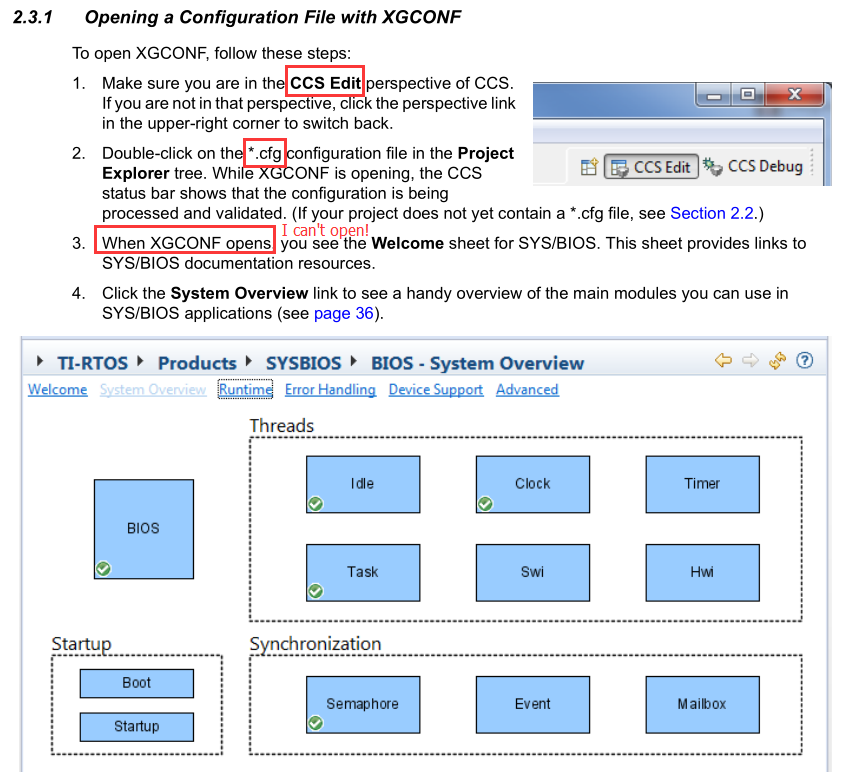Image resolution: width=856 pixels, height=772 pixels.
Task: Click green checkmark on the Idle block
Action: point(316,503)
